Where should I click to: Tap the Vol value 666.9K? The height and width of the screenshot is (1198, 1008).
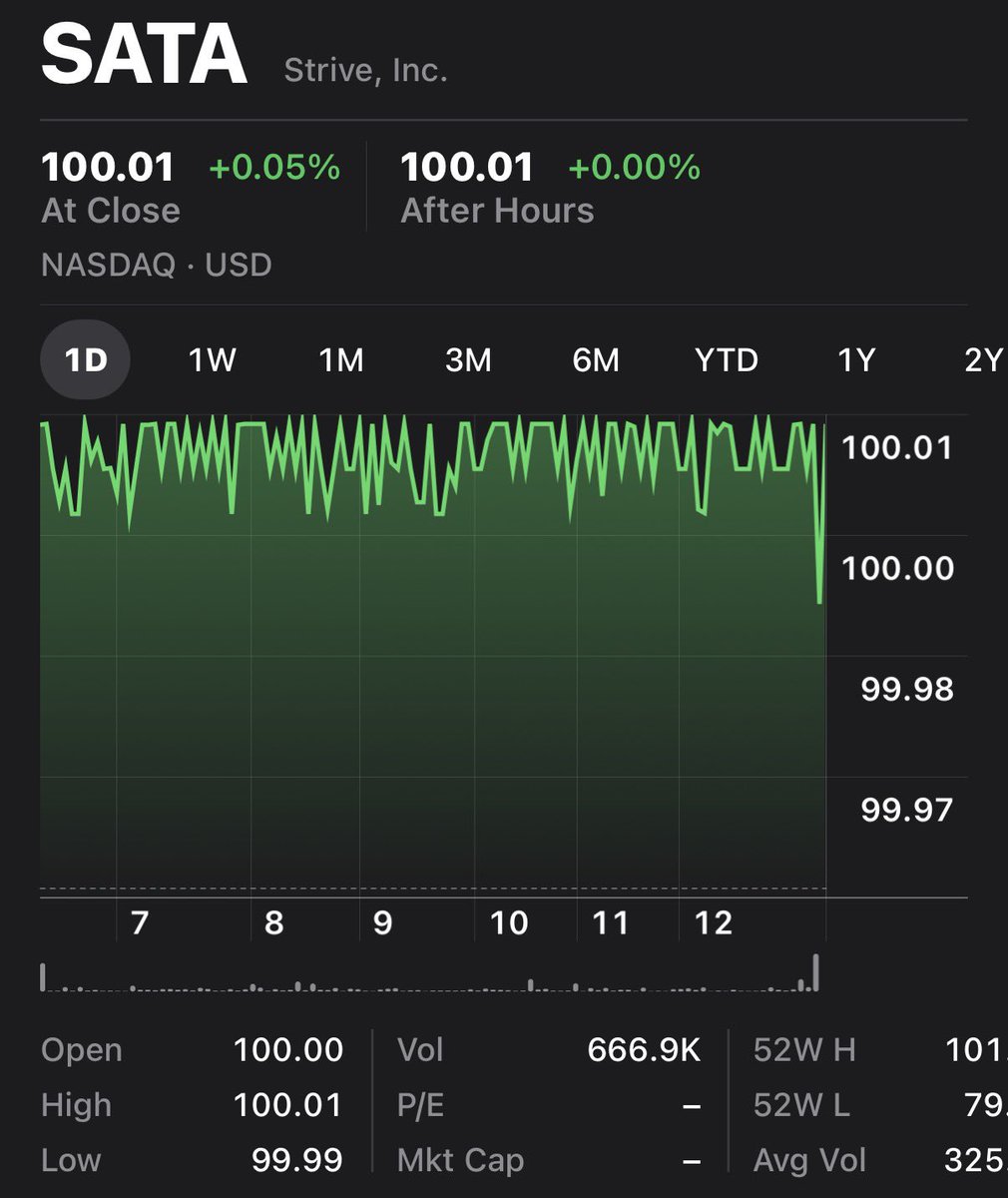click(x=644, y=1050)
